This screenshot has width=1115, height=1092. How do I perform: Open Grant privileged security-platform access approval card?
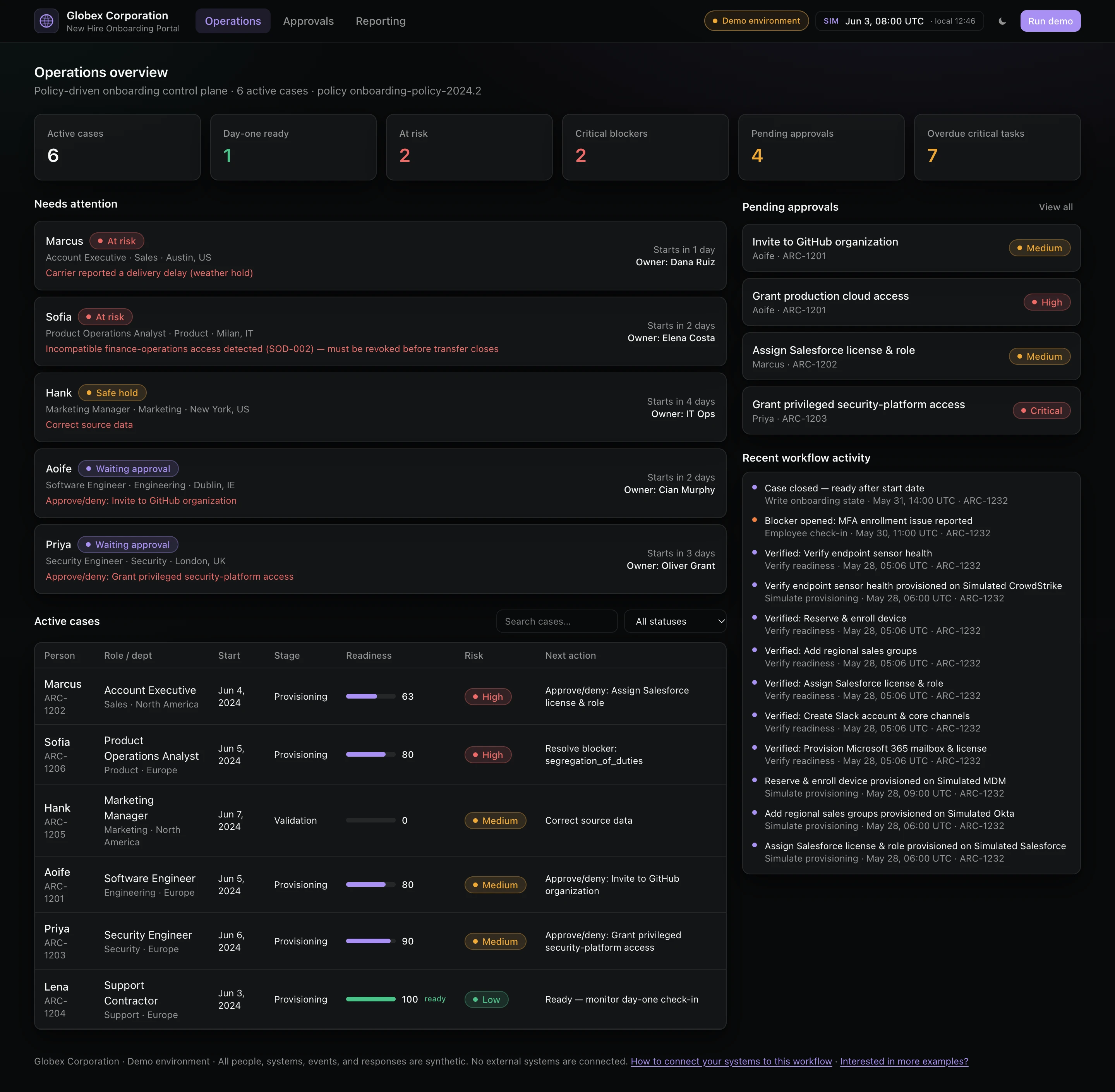coord(911,410)
